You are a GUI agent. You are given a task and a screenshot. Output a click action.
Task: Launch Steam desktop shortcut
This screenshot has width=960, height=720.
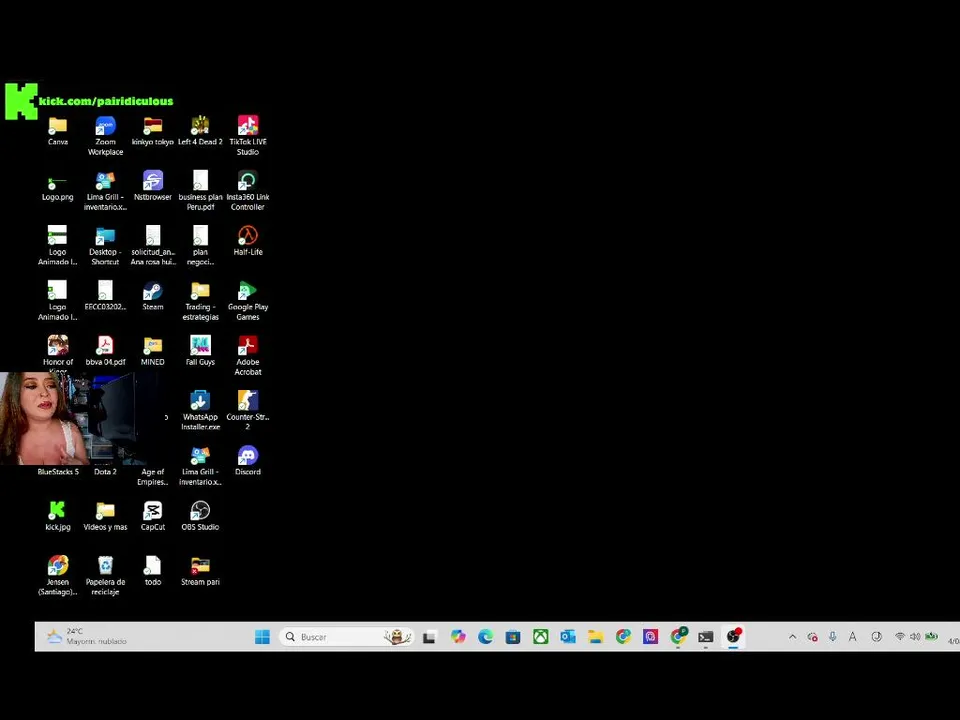(152, 291)
